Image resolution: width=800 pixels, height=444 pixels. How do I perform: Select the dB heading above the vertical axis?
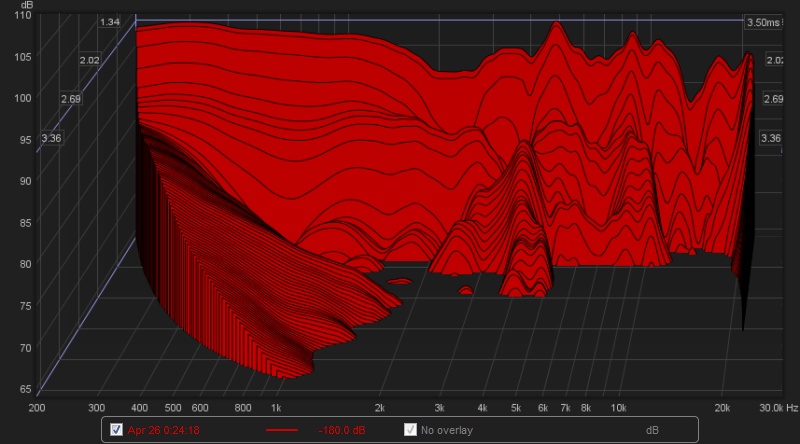pos(27,5)
